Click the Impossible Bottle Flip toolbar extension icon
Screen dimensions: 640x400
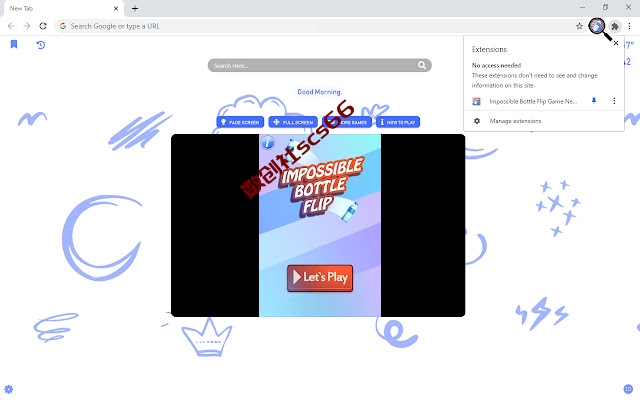[x=597, y=26]
